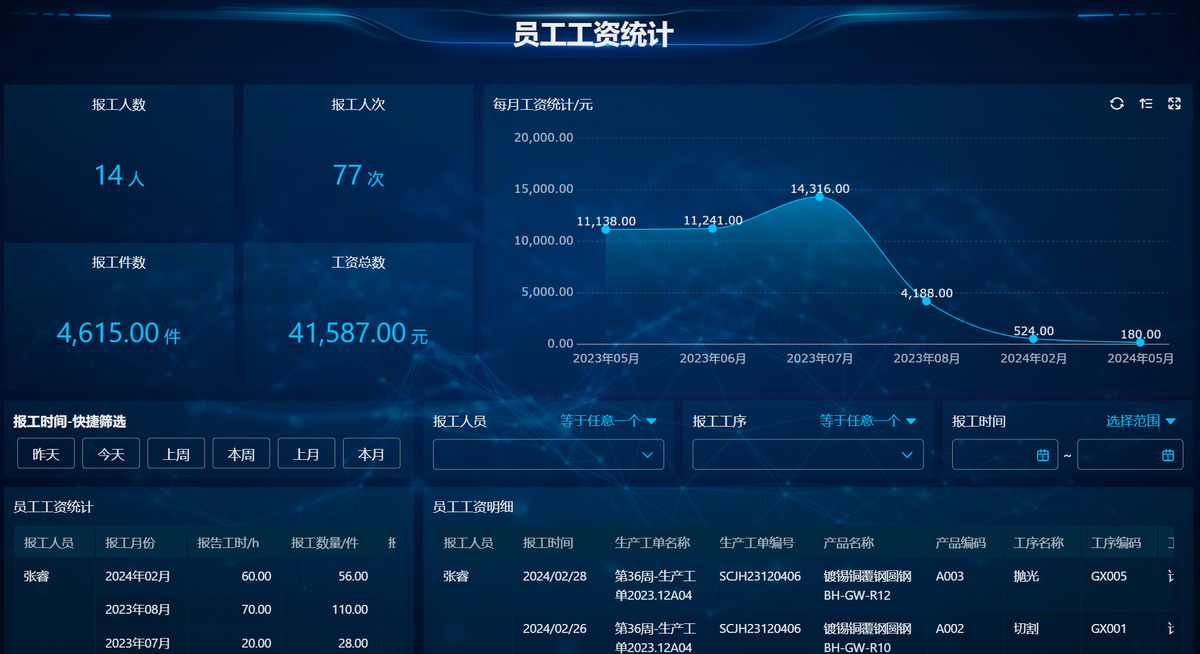
Task: Click the start date input field
Action: click(1005, 454)
